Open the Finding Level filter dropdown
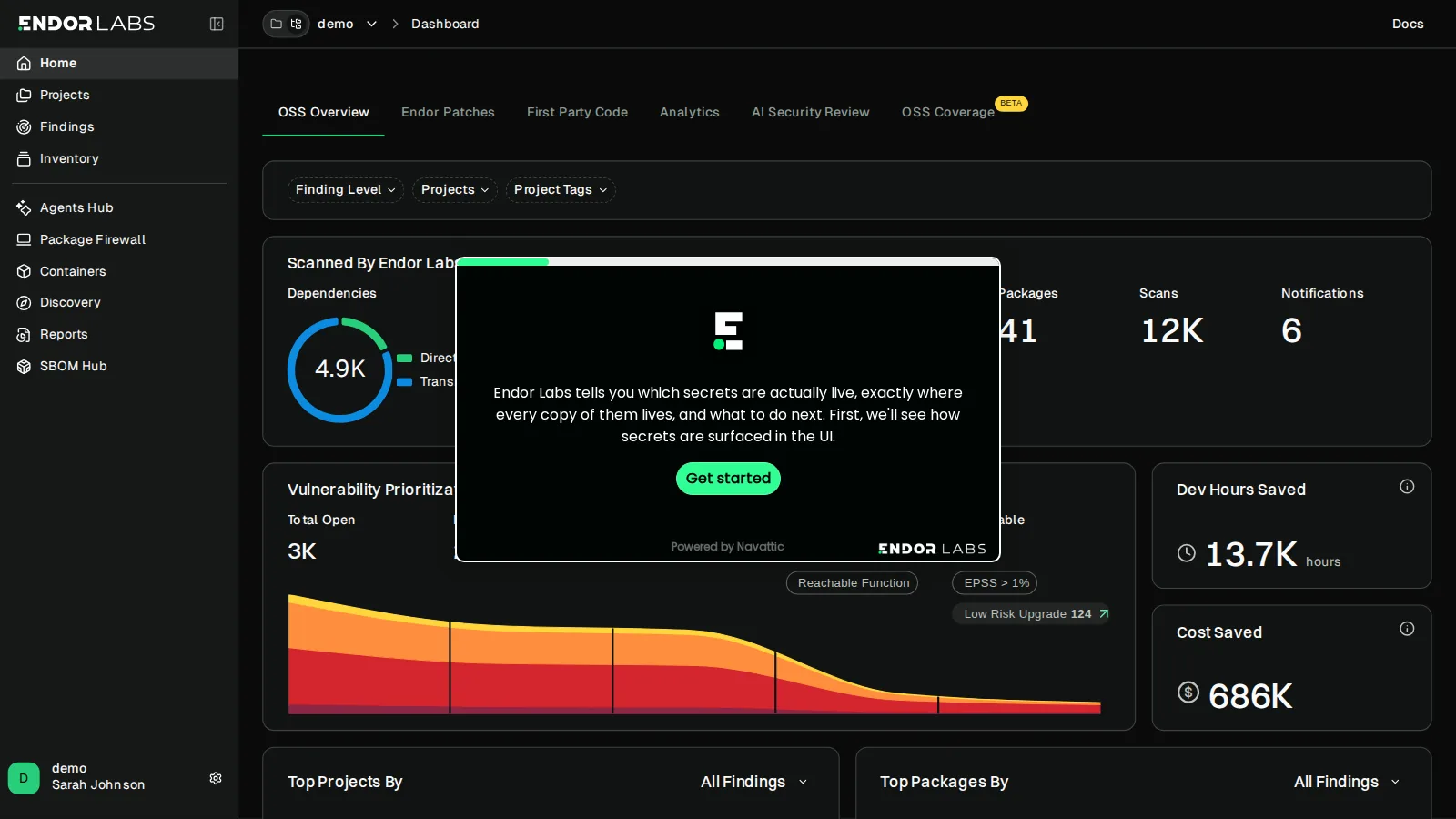 click(x=346, y=189)
